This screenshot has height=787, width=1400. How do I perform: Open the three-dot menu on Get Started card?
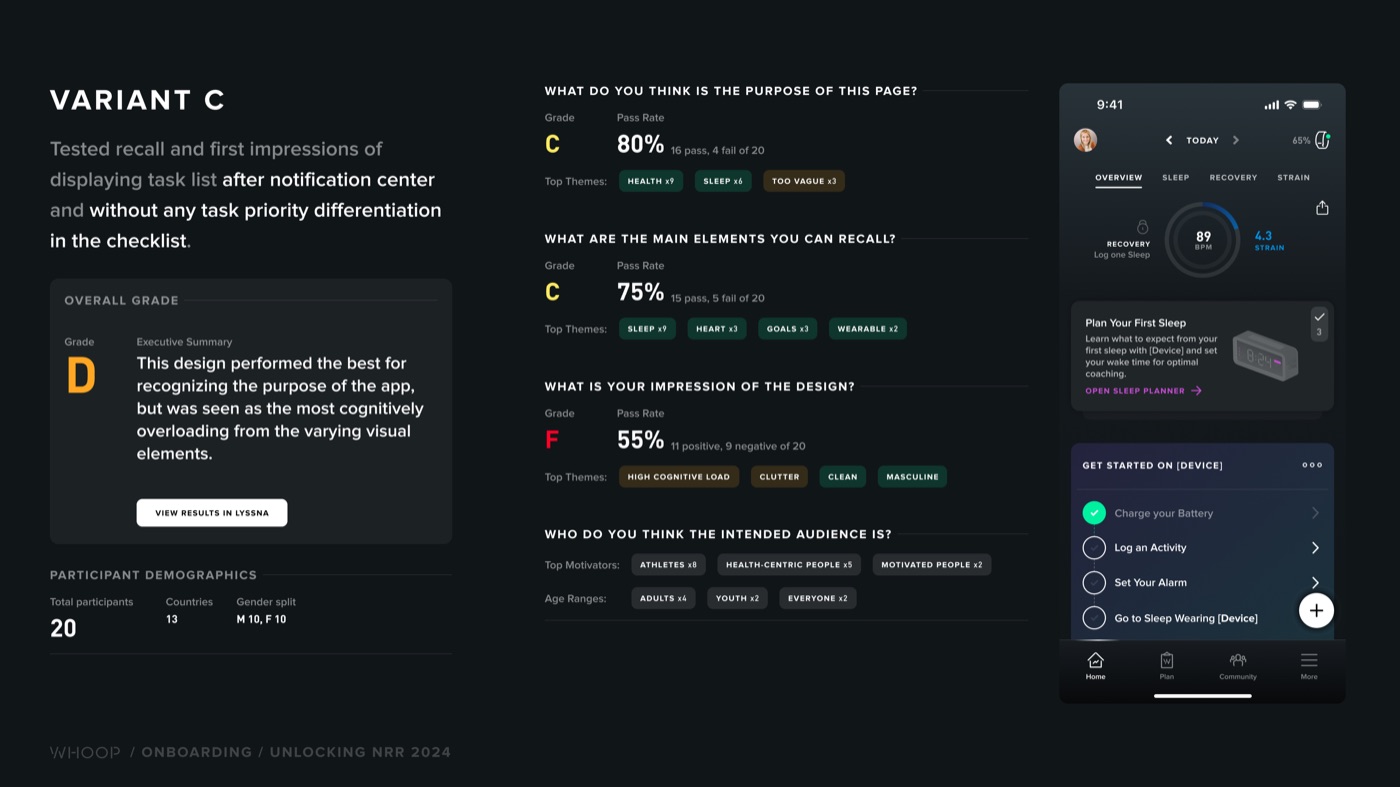click(1312, 465)
